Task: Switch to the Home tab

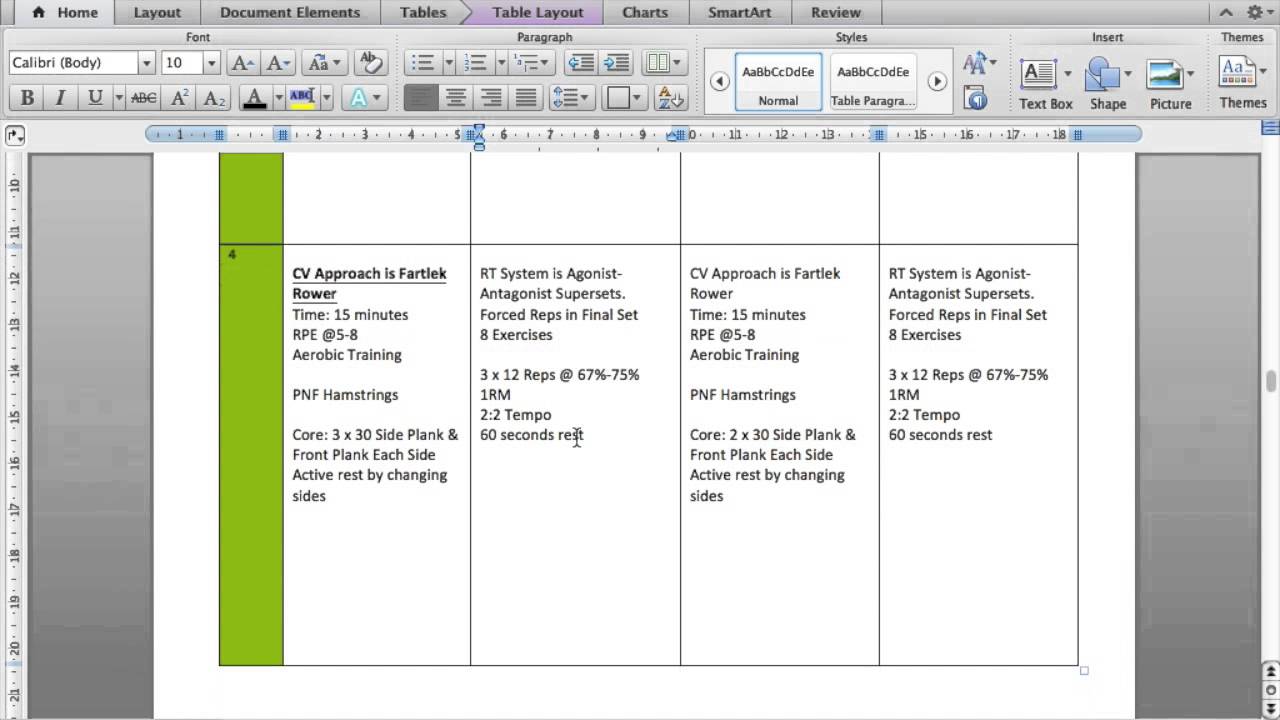Action: pyautogui.click(x=66, y=13)
